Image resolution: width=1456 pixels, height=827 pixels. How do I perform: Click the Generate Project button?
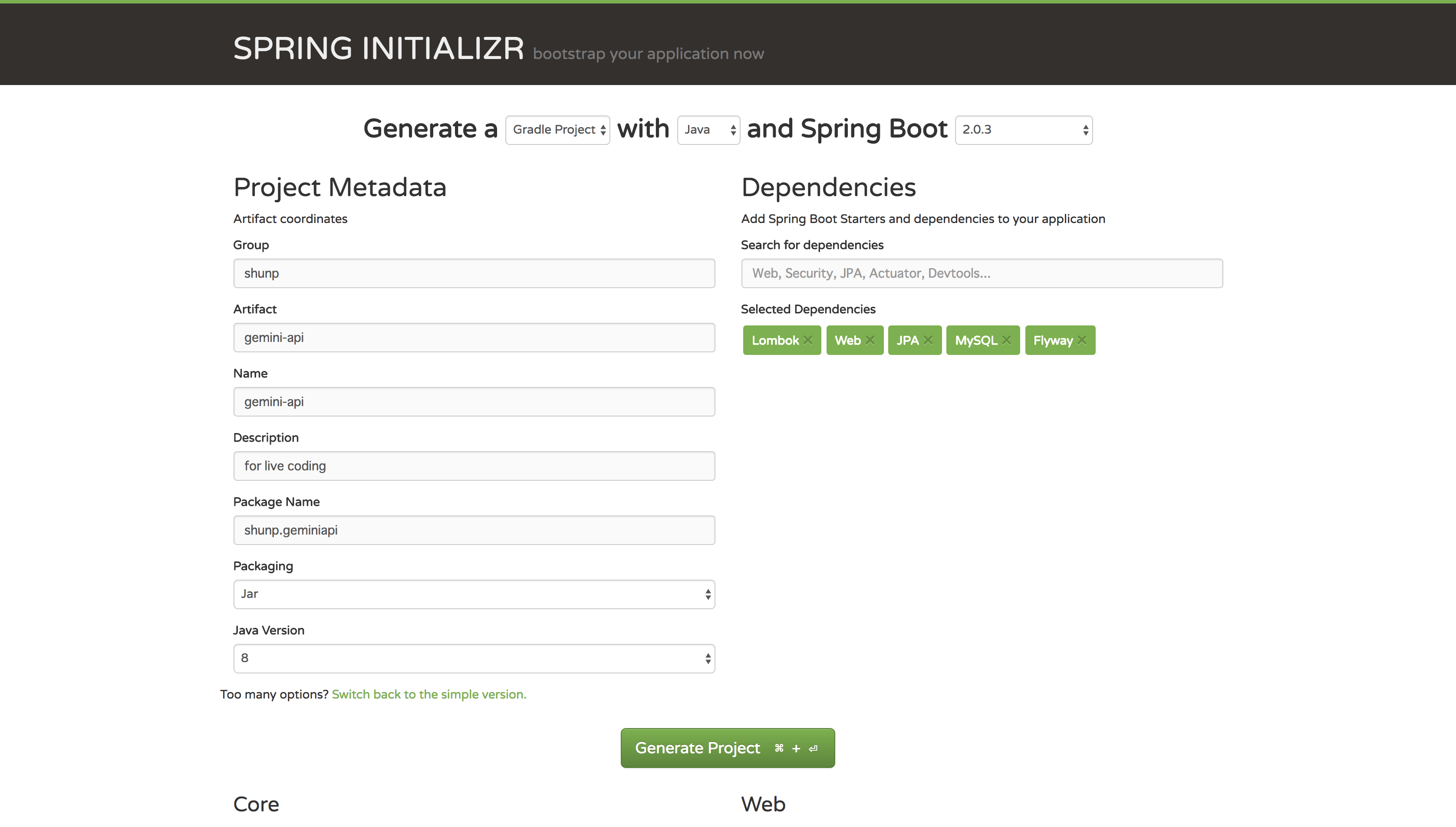(728, 748)
